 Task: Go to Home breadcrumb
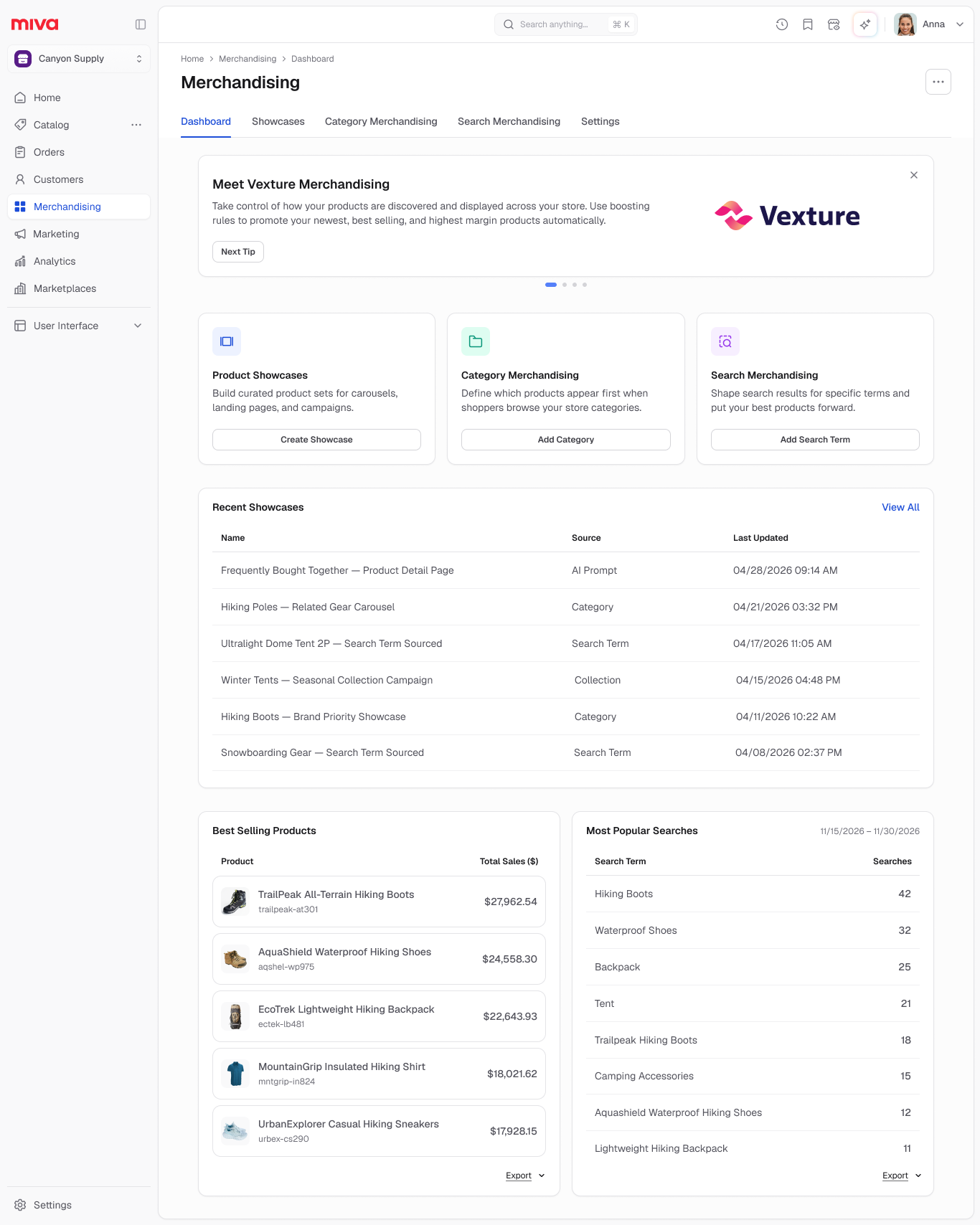tap(192, 59)
